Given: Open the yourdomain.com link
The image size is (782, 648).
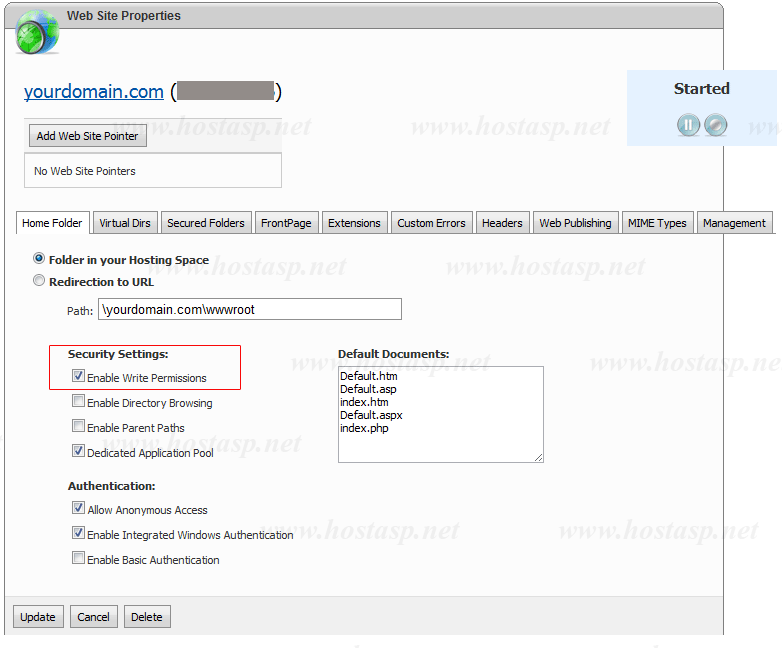Looking at the screenshot, I should [x=94, y=92].
